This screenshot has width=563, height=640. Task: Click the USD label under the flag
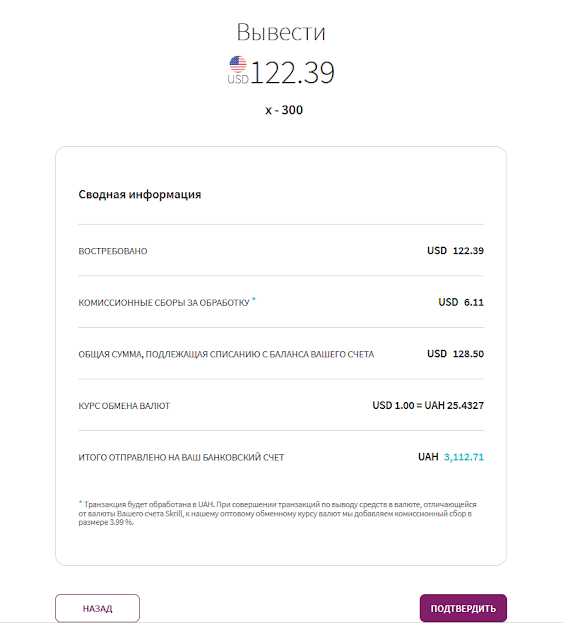(238, 79)
